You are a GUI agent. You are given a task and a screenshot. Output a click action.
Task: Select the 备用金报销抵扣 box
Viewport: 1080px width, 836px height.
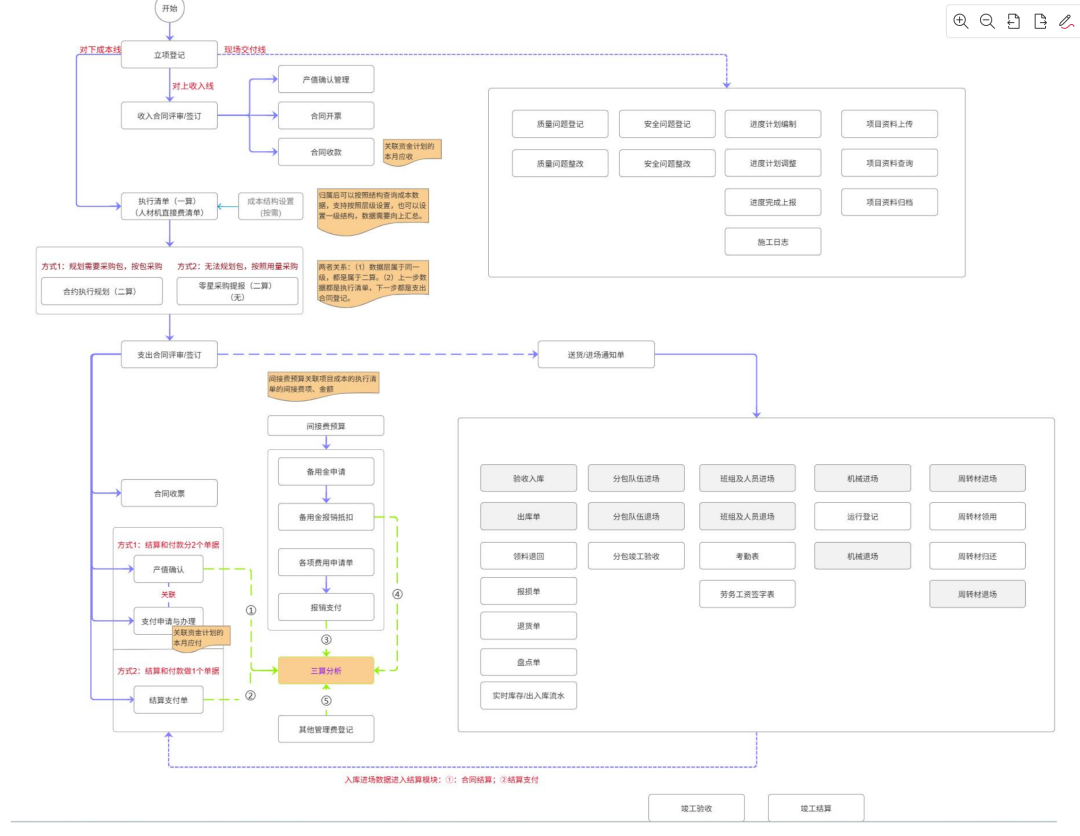326,517
